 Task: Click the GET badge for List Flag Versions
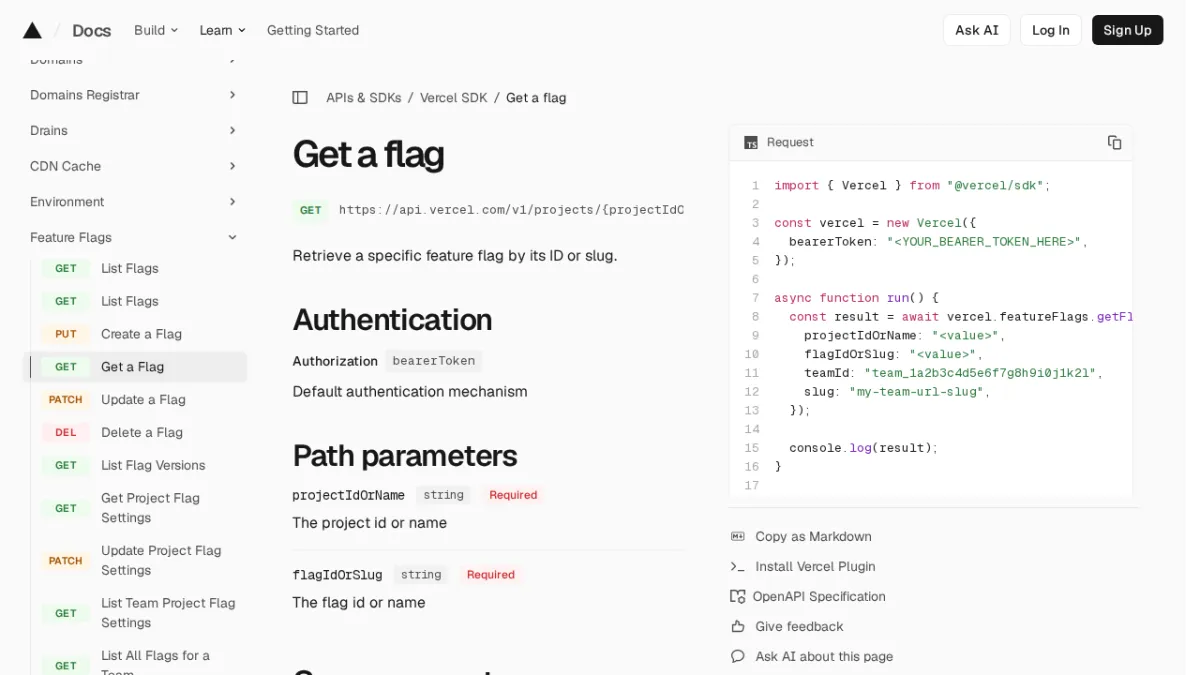point(66,465)
